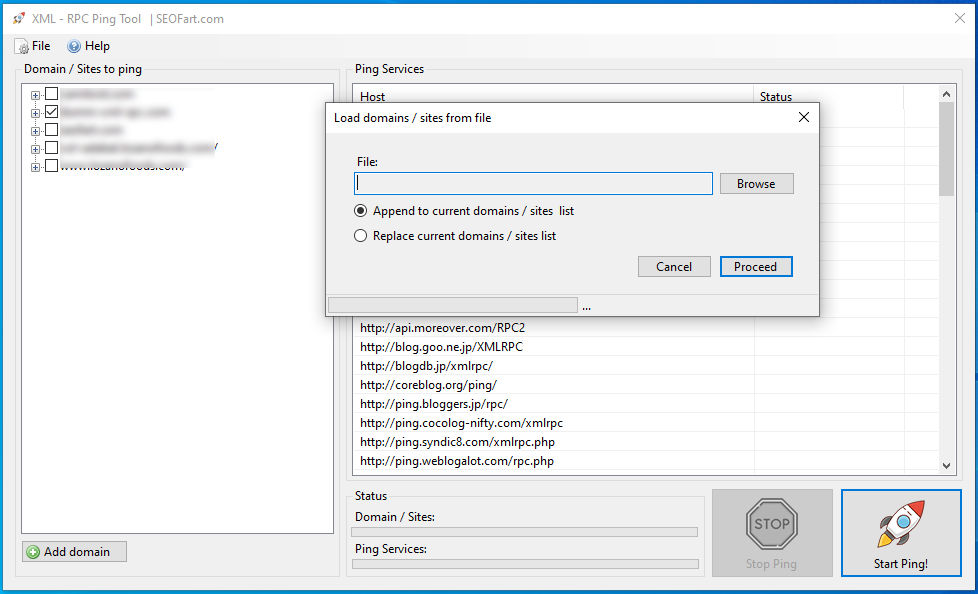Screen dimensions: 978x594
Task: Click Proceed in the dialog
Action: click(755, 267)
